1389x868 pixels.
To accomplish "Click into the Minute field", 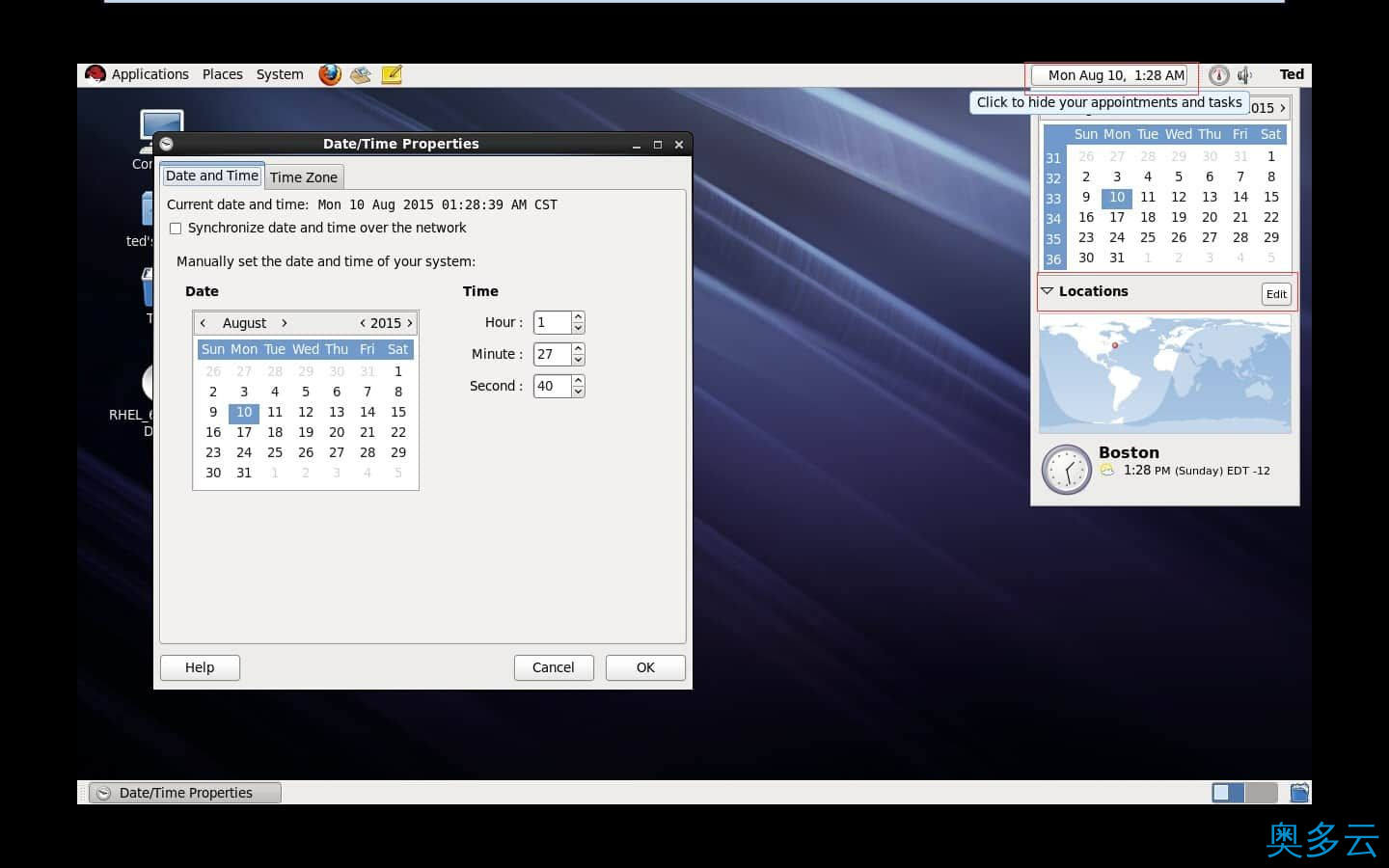I will 553,354.
